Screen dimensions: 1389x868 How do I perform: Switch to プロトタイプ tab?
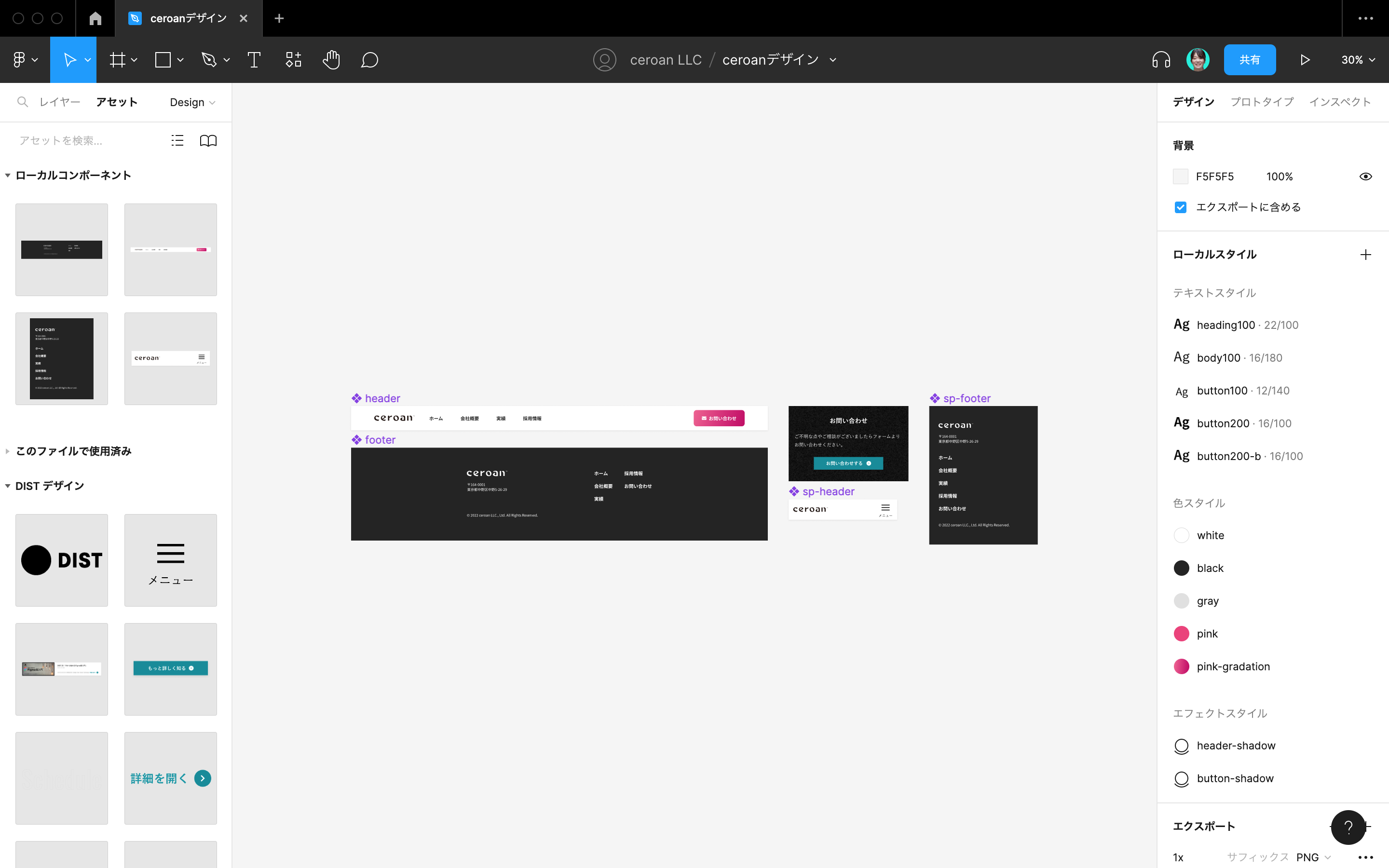click(x=1262, y=102)
